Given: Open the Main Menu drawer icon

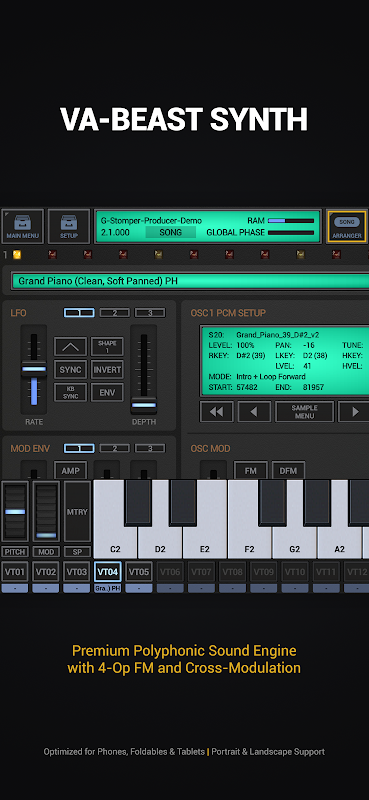Looking at the screenshot, I should click(x=22, y=226).
